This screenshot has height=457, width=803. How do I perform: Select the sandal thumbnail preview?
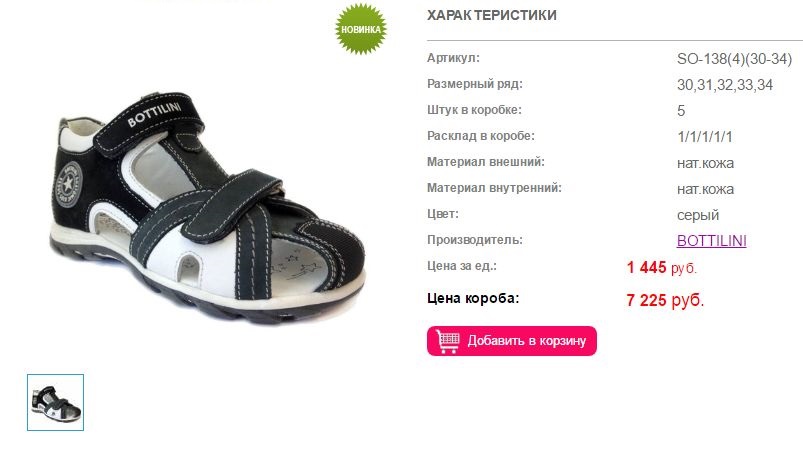pyautogui.click(x=55, y=403)
